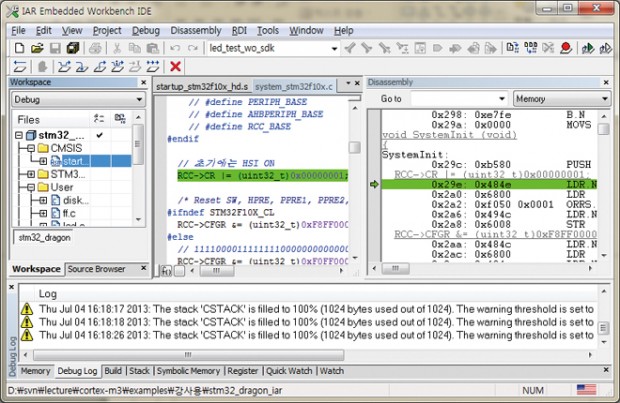
Task: Click the Go debug icon with dots
Action: click(153, 66)
